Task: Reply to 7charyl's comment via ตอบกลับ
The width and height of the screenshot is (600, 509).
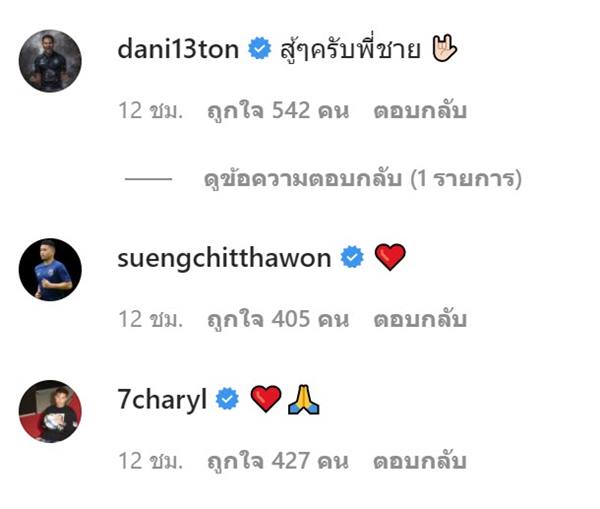Action: [420, 461]
